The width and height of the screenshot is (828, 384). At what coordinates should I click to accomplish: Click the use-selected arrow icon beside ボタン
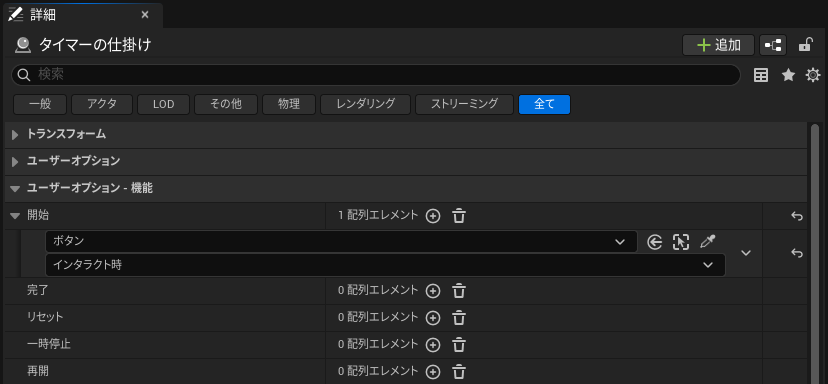coord(654,242)
